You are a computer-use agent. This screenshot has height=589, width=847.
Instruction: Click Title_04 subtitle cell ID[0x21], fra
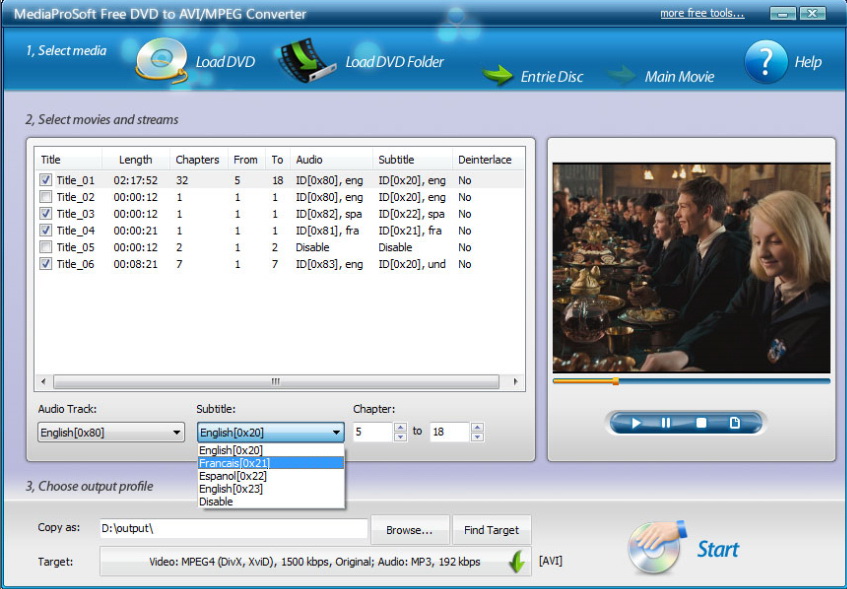point(410,230)
